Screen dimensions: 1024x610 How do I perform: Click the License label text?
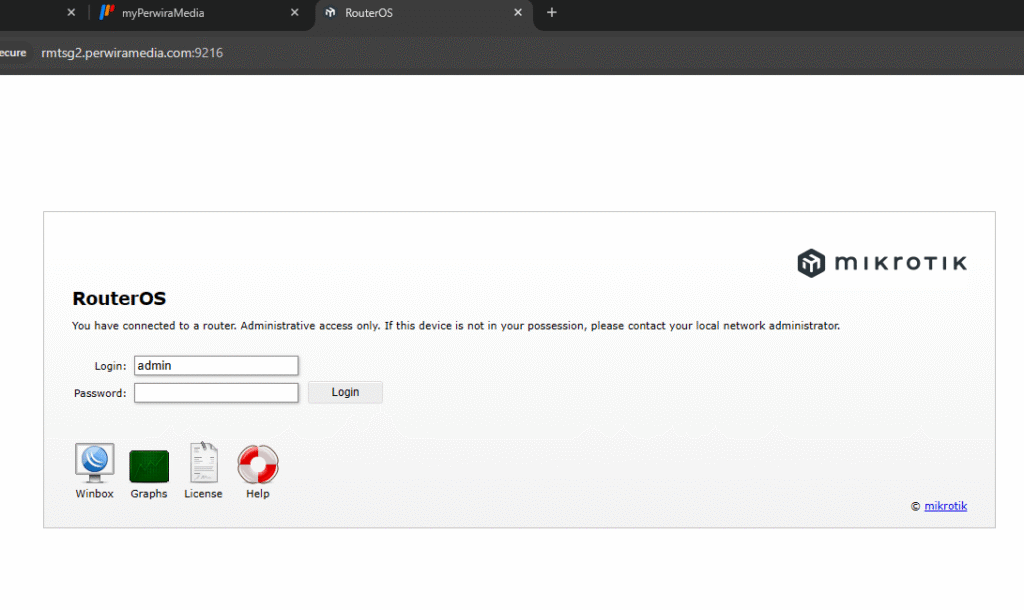tap(203, 494)
